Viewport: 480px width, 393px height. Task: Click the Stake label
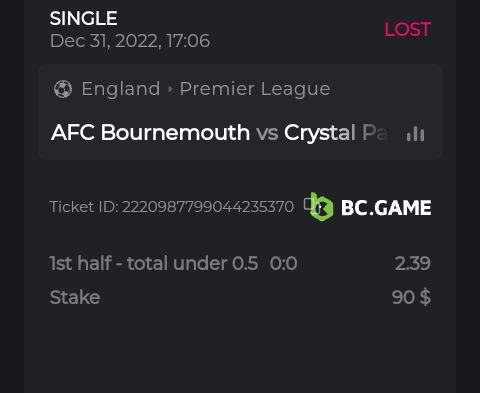click(x=75, y=297)
